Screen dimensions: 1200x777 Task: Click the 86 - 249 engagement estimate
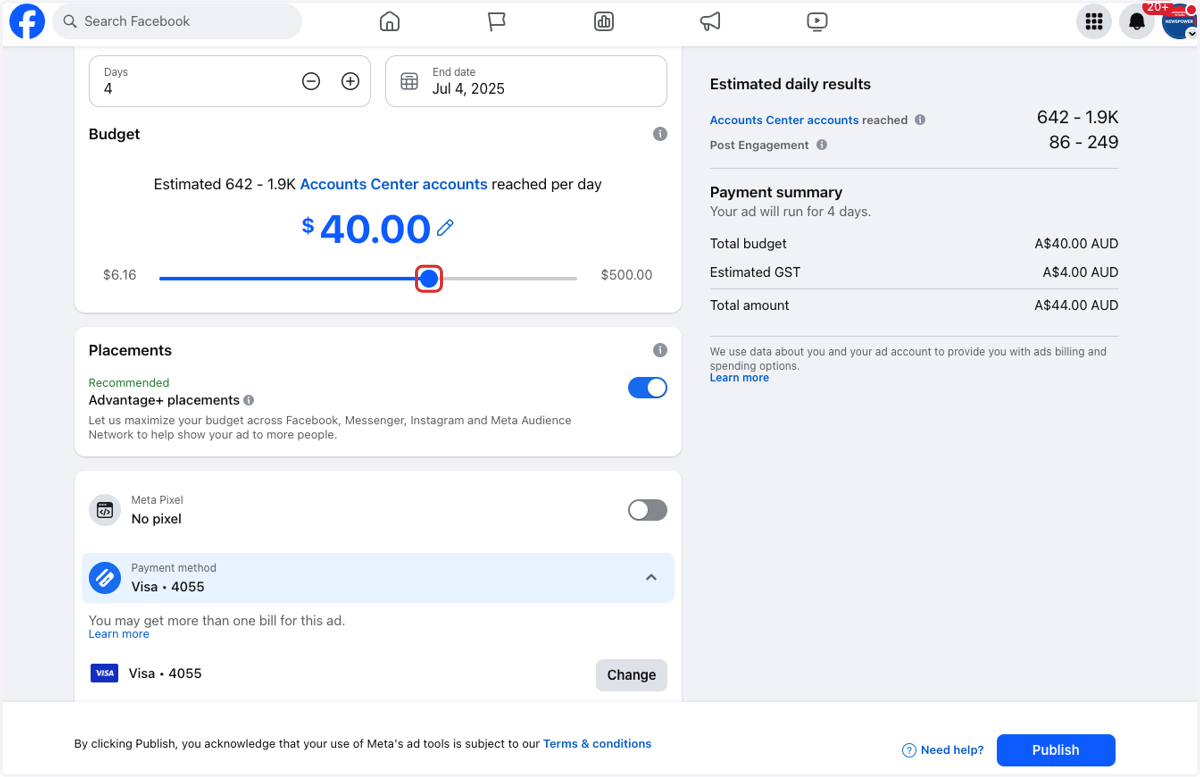(x=1084, y=143)
